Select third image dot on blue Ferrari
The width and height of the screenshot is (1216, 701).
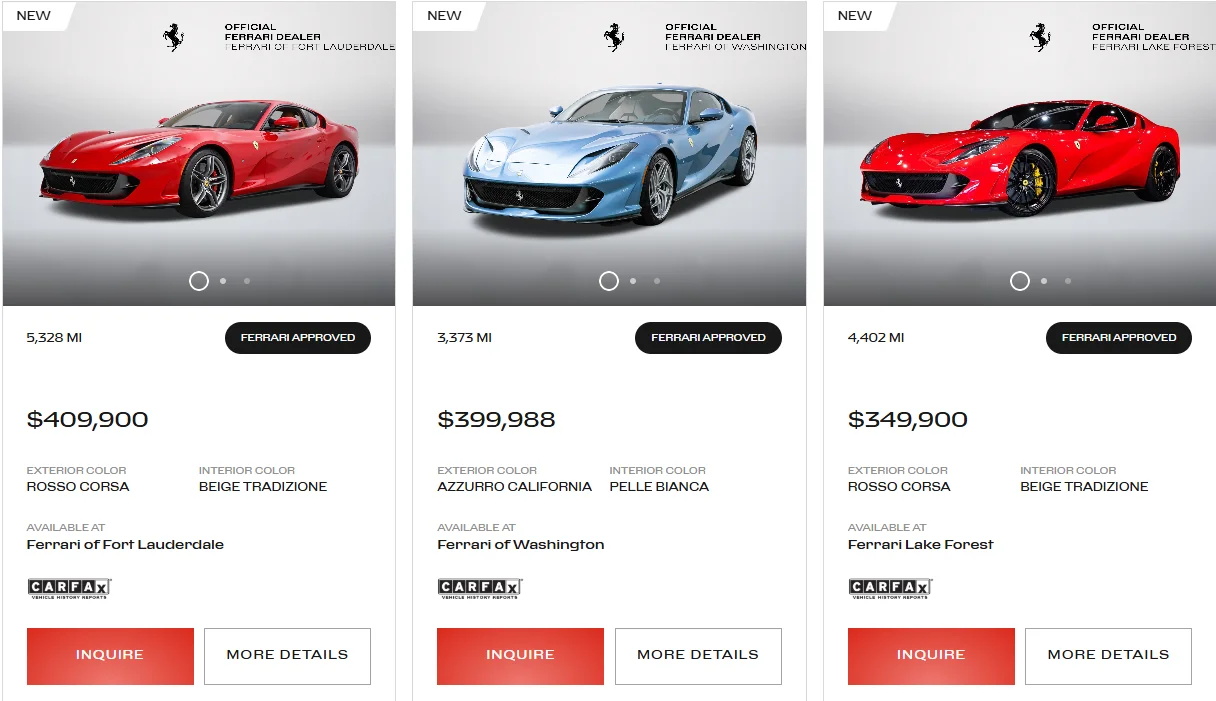(x=657, y=281)
